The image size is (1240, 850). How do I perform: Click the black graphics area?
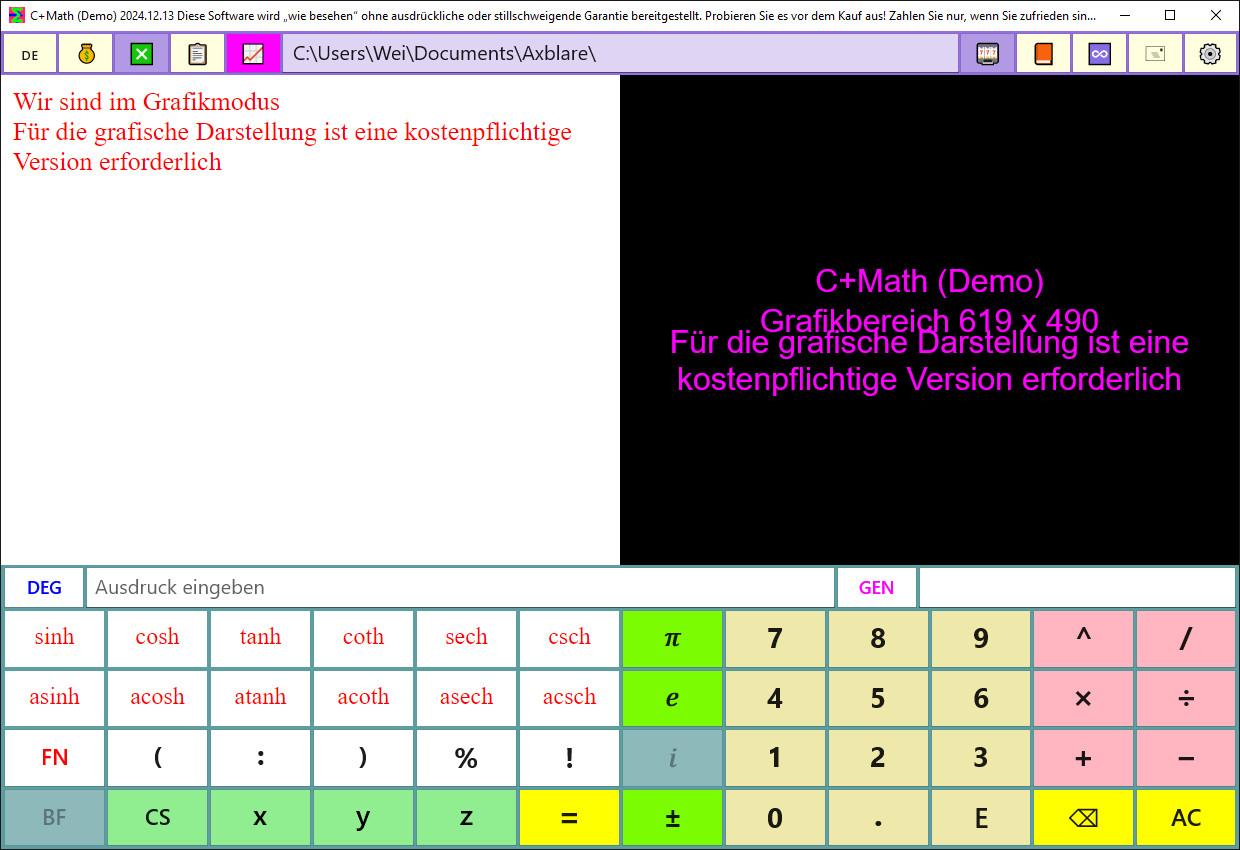point(930,320)
